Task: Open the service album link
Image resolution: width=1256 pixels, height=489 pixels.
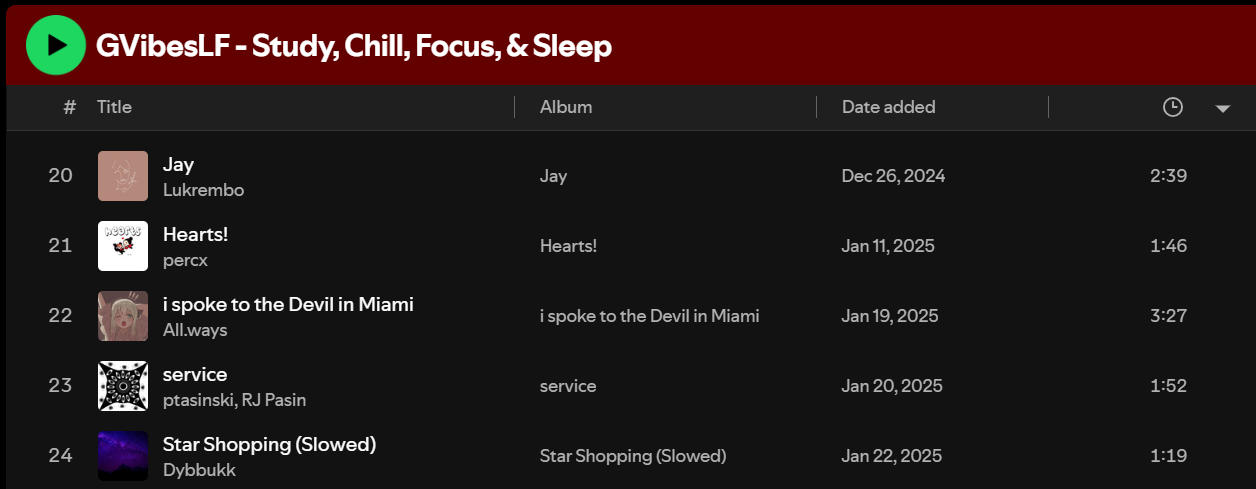Action: click(568, 386)
